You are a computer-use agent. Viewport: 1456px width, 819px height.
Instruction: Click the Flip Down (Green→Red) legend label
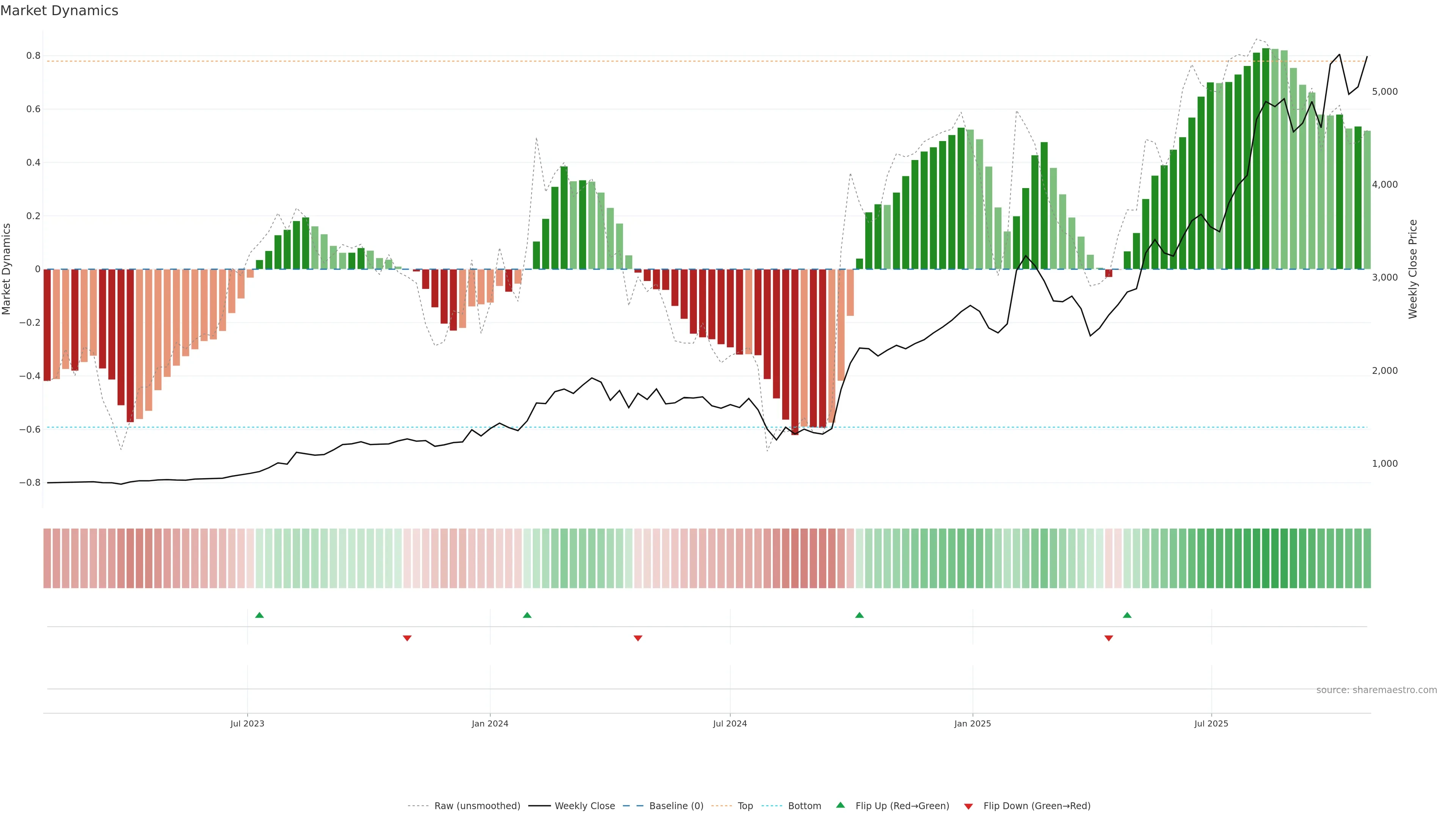coord(1037,806)
